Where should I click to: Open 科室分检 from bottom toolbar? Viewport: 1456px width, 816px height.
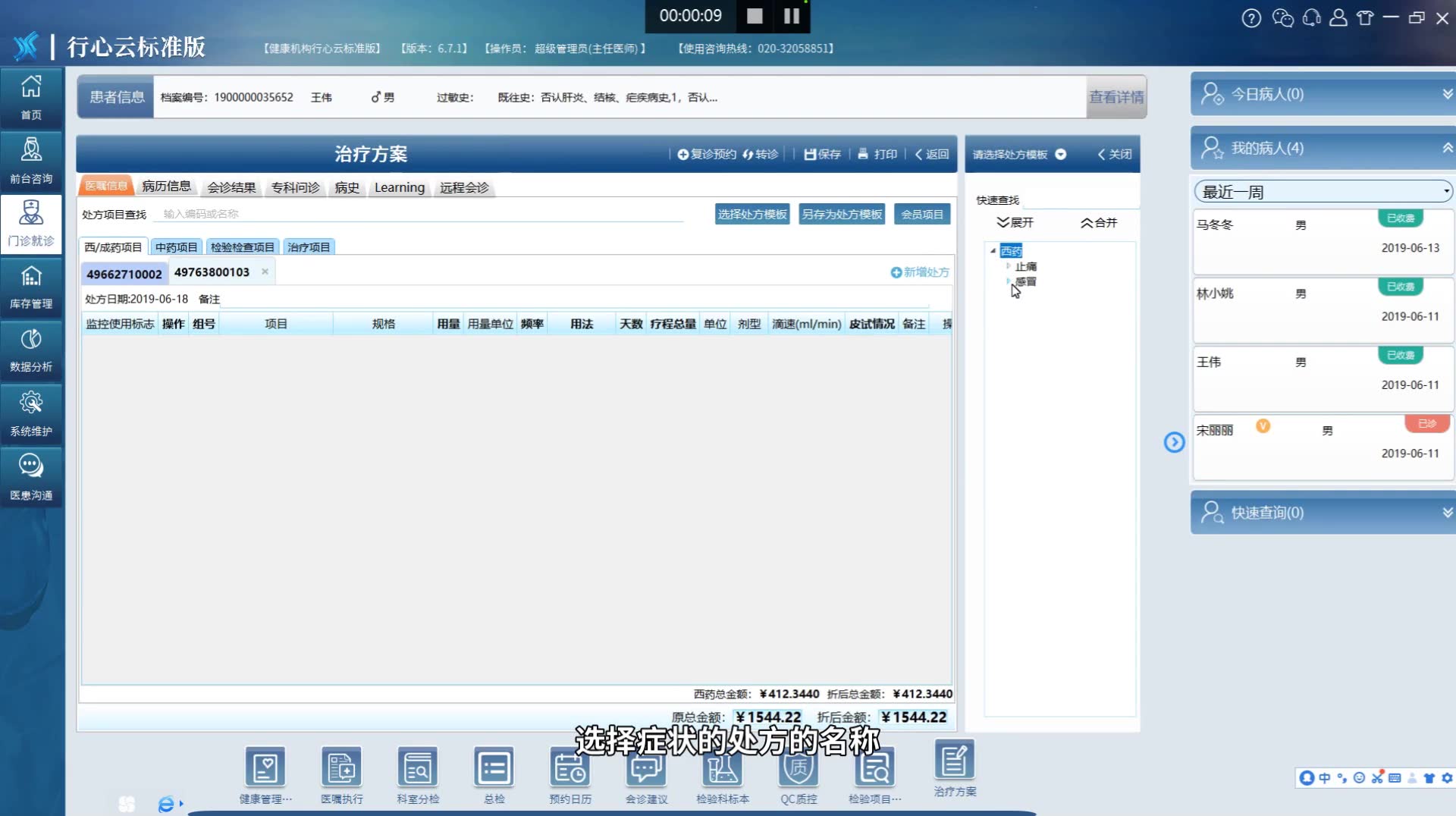tap(418, 775)
